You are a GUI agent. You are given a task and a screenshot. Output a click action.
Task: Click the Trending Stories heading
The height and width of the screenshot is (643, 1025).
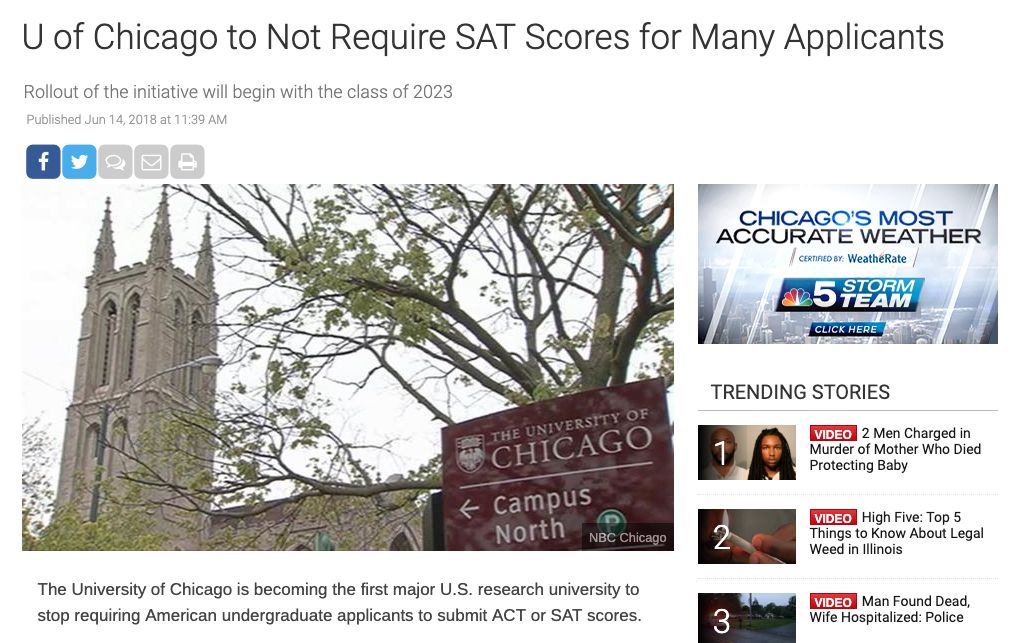click(x=800, y=392)
